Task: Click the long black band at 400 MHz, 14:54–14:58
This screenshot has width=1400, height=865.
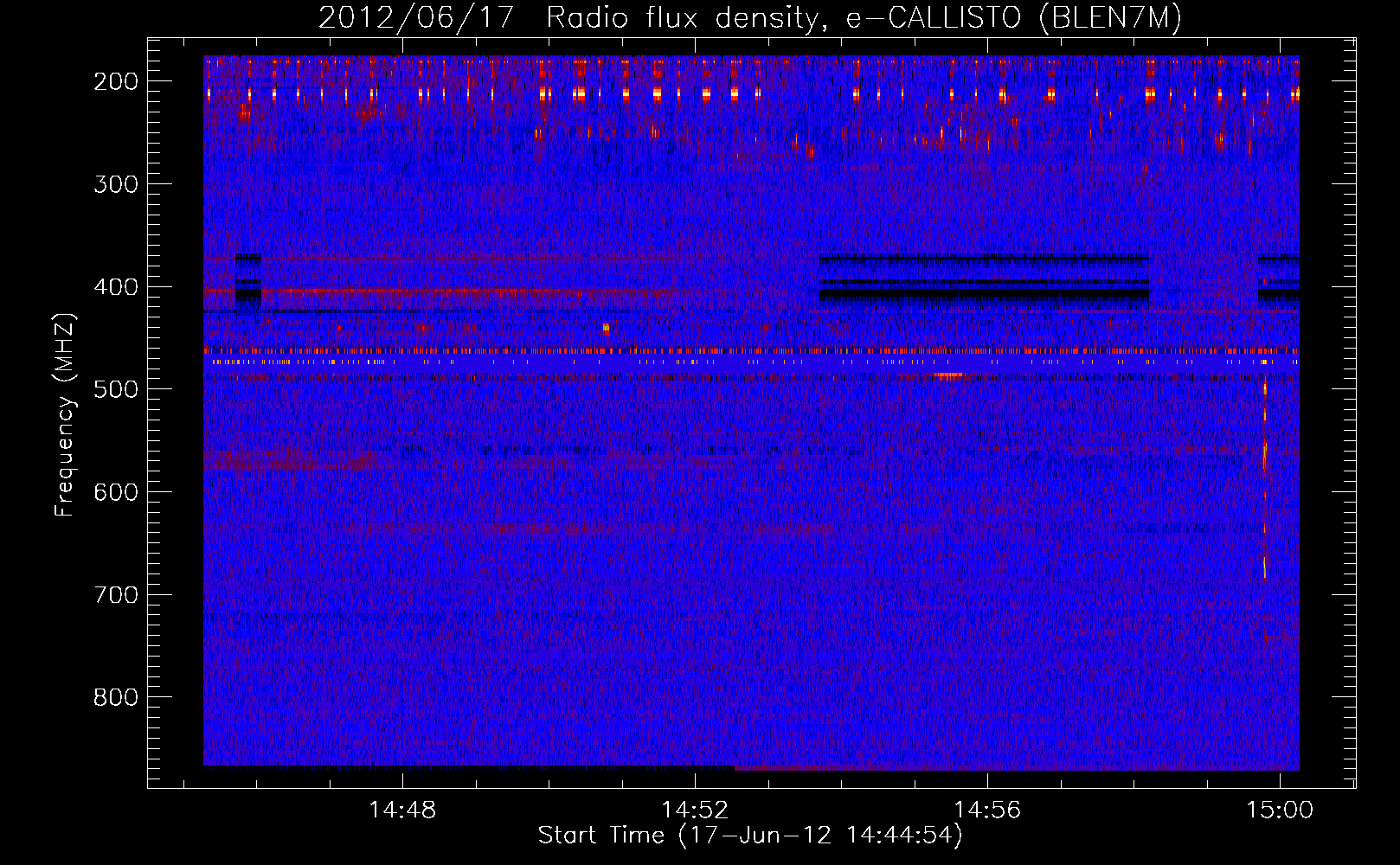Action: tap(984, 294)
